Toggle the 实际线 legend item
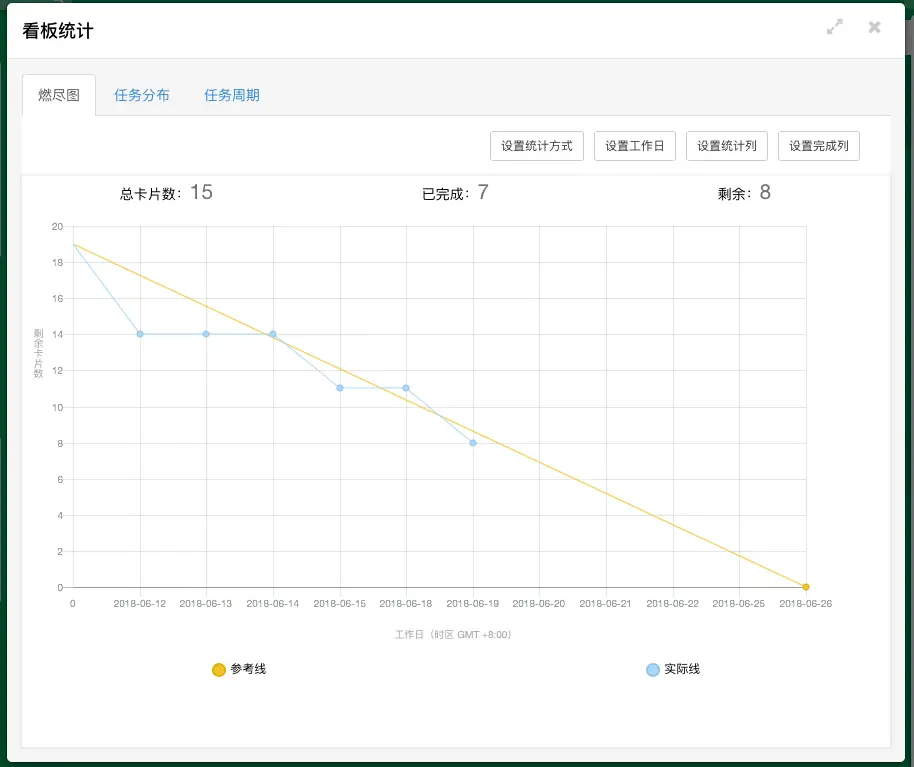The image size is (914, 767). 673,670
